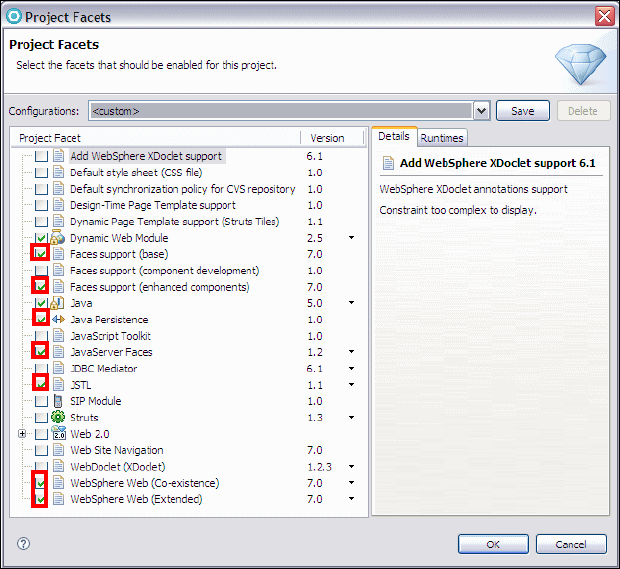
Task: Click the Delete configuration button
Action: point(583,111)
